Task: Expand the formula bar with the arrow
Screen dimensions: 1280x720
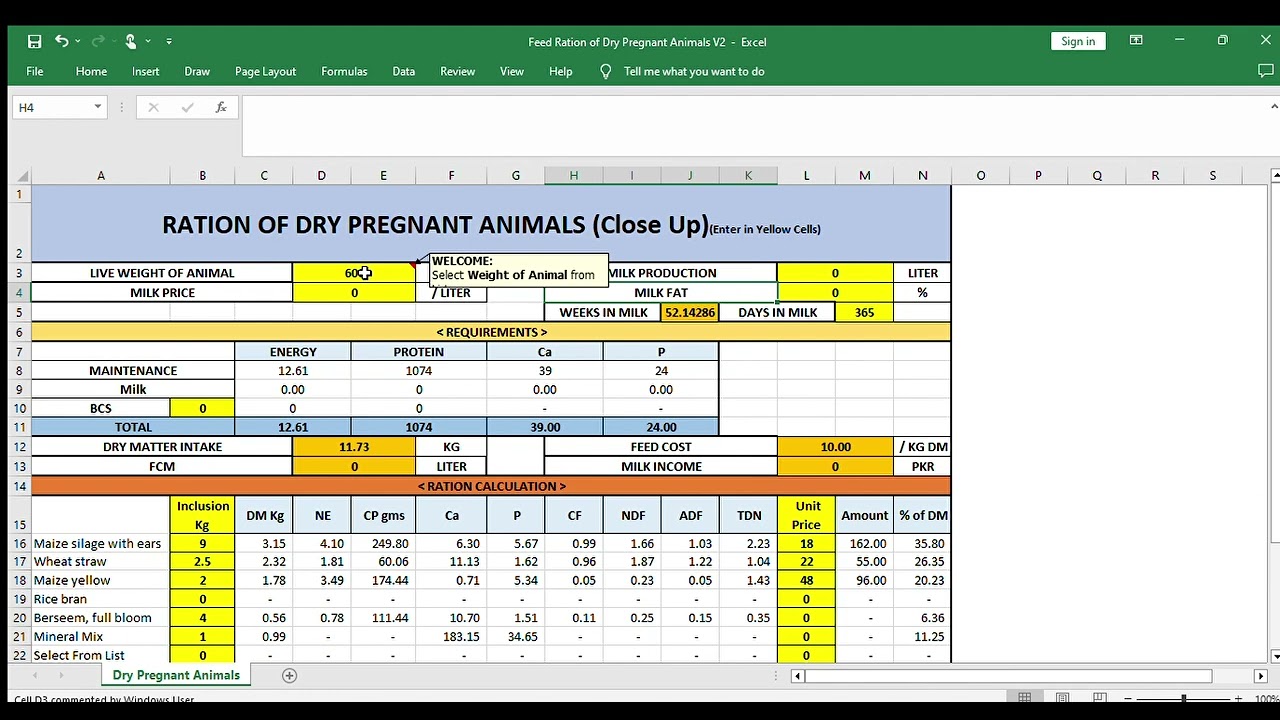Action: tap(1274, 107)
